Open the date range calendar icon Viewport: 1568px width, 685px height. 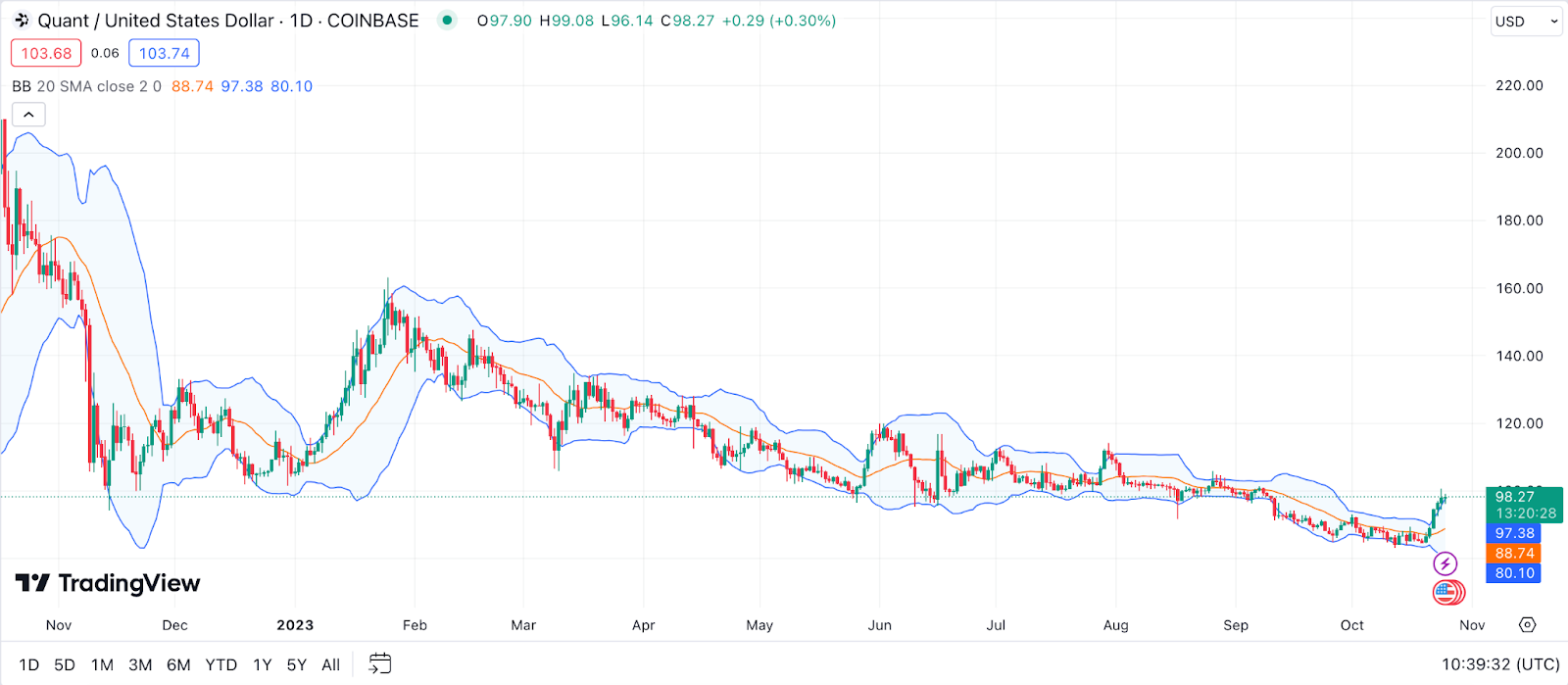[x=379, y=664]
